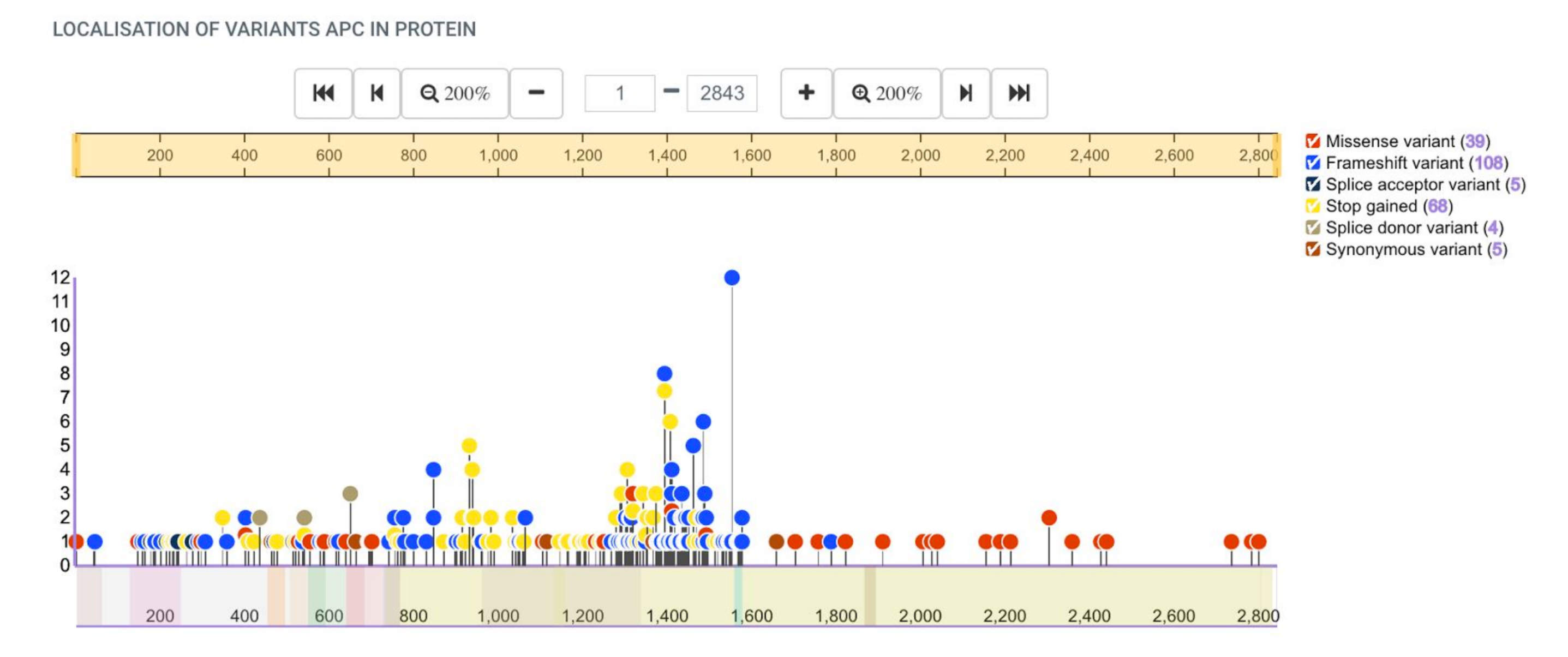This screenshot has height=657, width=1568.
Task: Step backward with single skip-back icon
Action: click(x=377, y=93)
